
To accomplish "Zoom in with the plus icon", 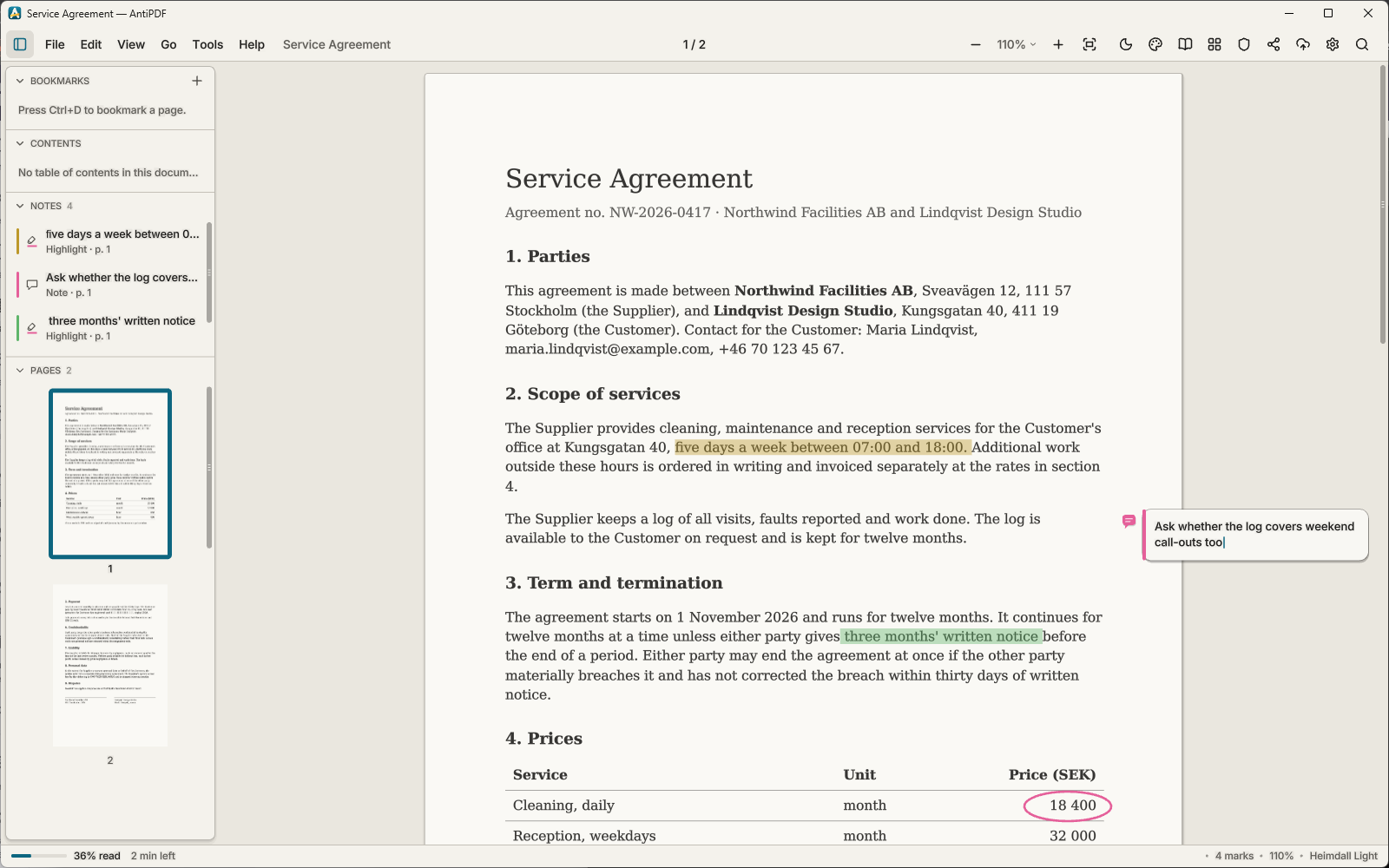I will [1058, 44].
